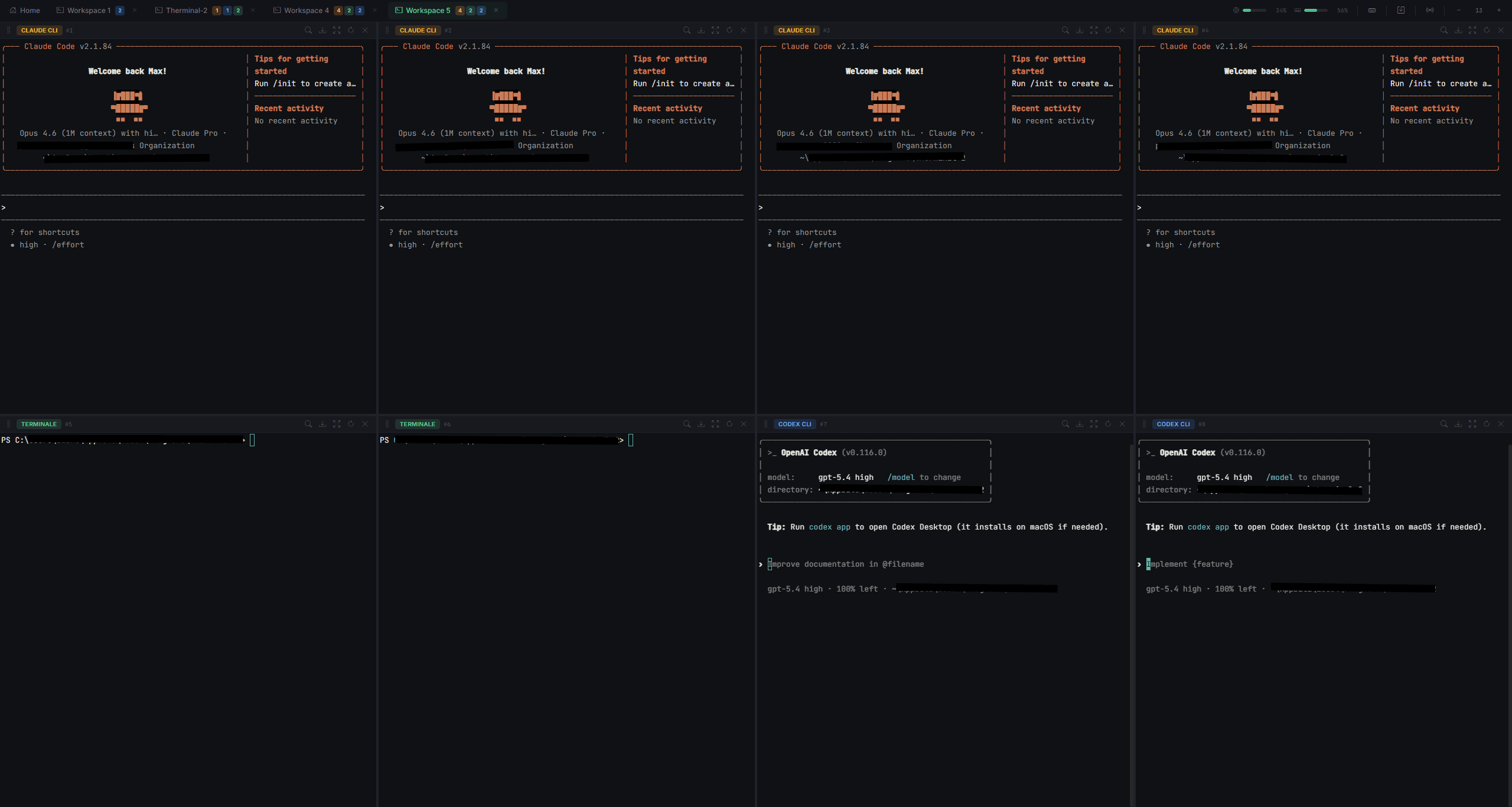Click the TERMINALE label of pane #6
This screenshot has height=807, width=1512.
pos(417,424)
